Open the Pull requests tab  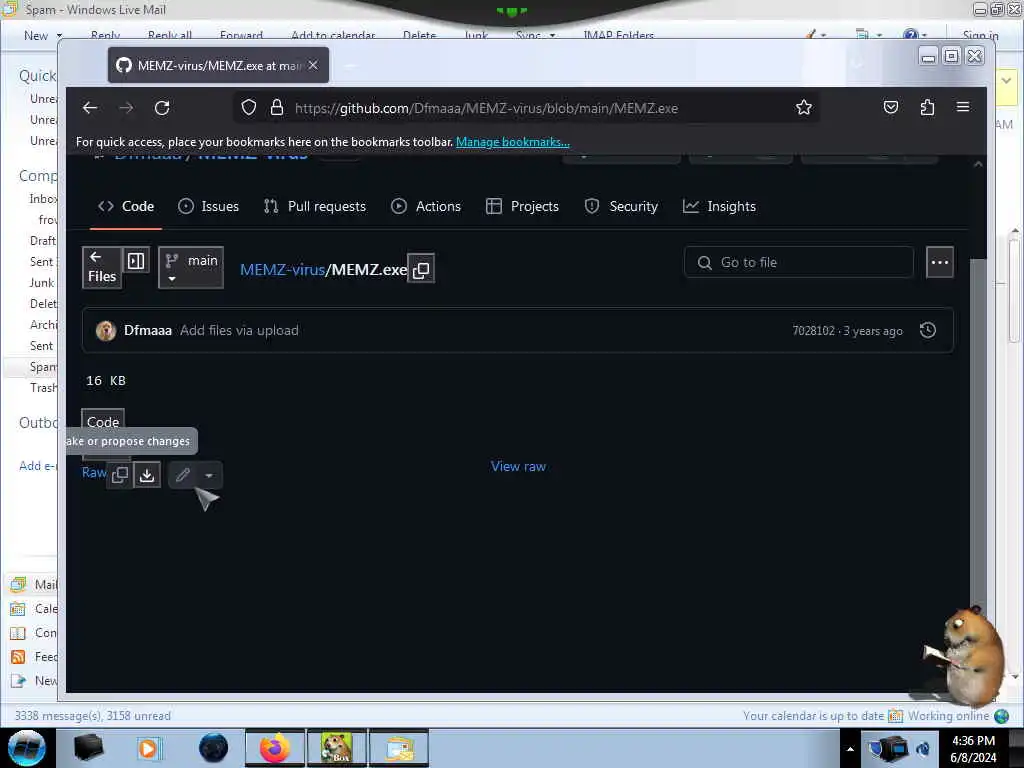click(x=314, y=206)
